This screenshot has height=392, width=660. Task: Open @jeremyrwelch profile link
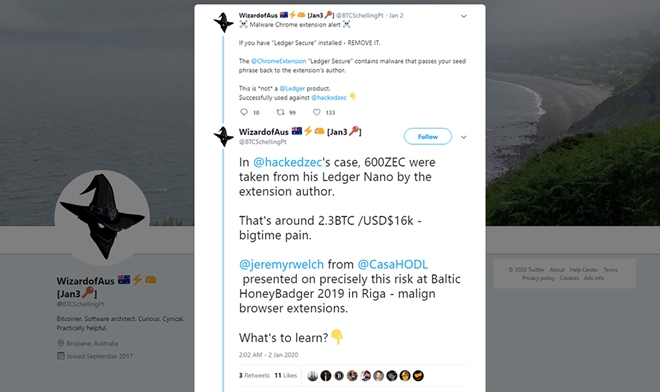click(282, 264)
